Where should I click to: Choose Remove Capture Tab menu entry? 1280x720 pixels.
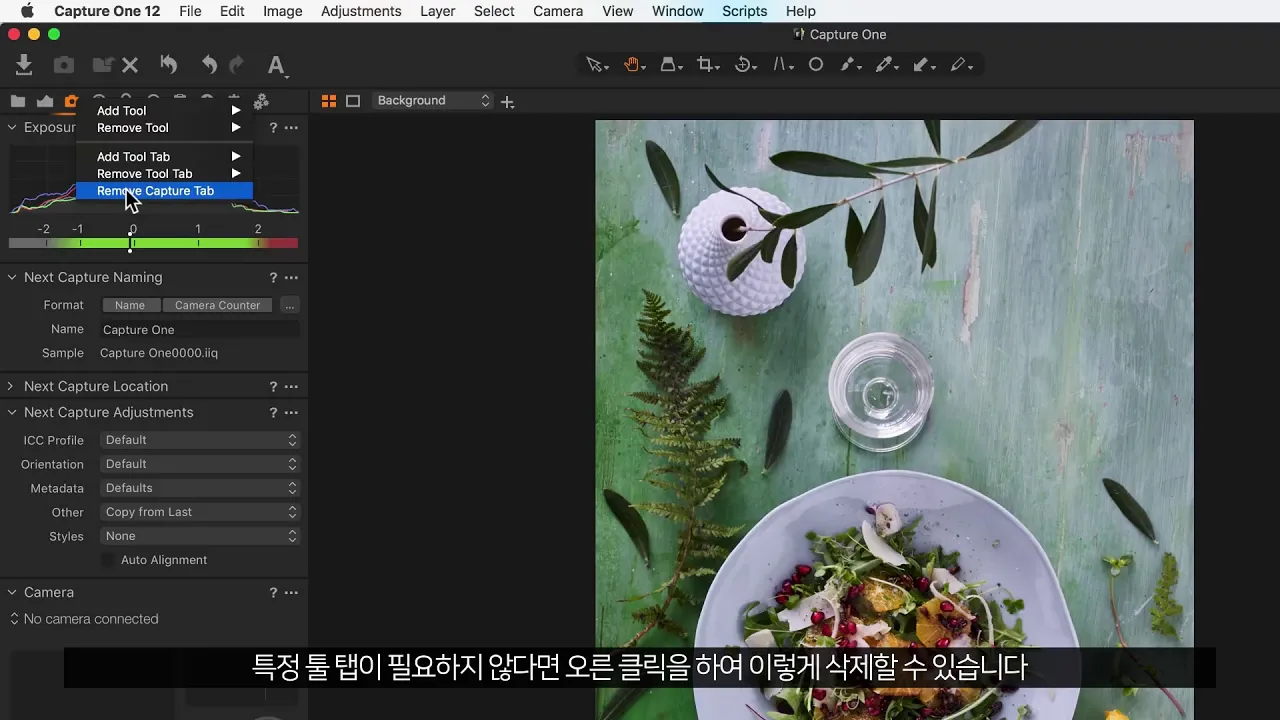(165, 191)
